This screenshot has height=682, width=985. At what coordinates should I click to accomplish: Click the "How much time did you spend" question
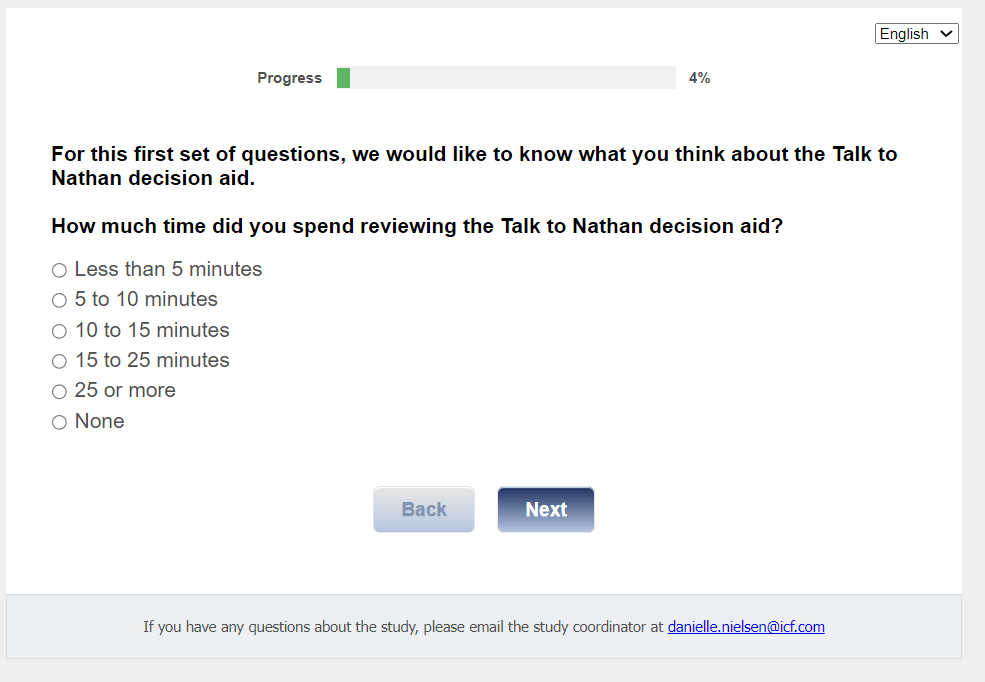pyautogui.click(x=417, y=227)
